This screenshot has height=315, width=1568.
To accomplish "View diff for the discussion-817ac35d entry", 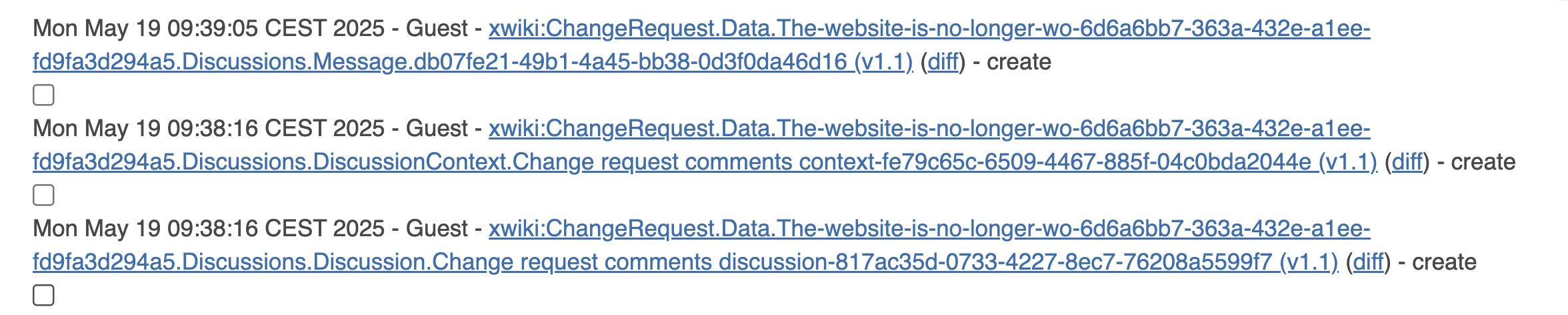I will pos(1369,262).
